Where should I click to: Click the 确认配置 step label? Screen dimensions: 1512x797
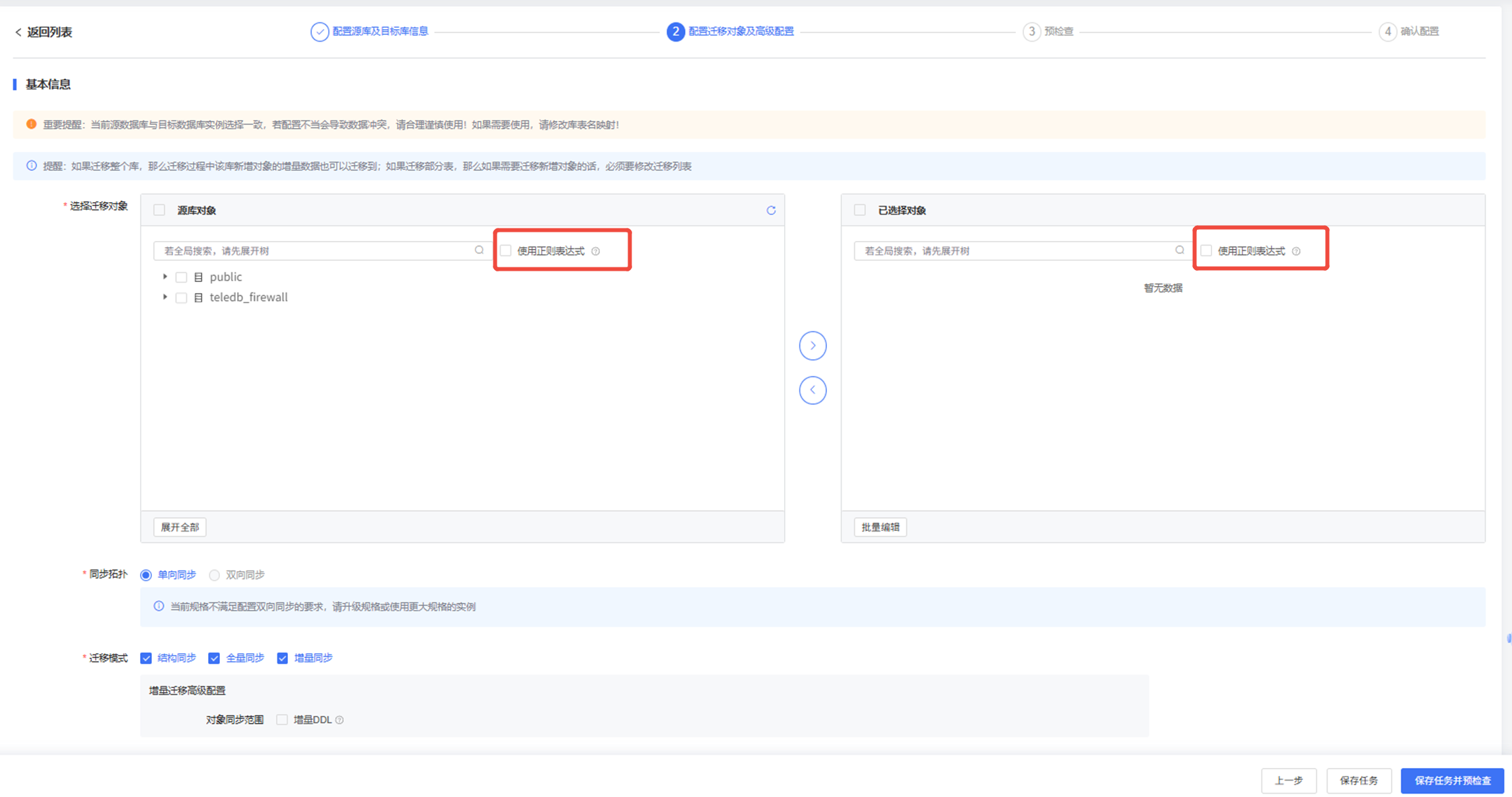pos(1420,31)
